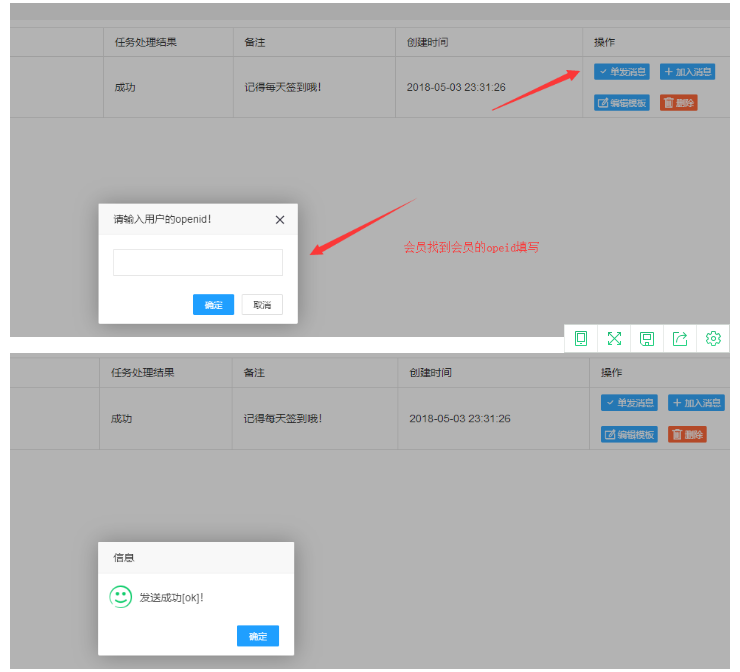This screenshot has width=740, height=672.
Task: Click 确定 in the 信息 success dialog
Action: tap(258, 636)
